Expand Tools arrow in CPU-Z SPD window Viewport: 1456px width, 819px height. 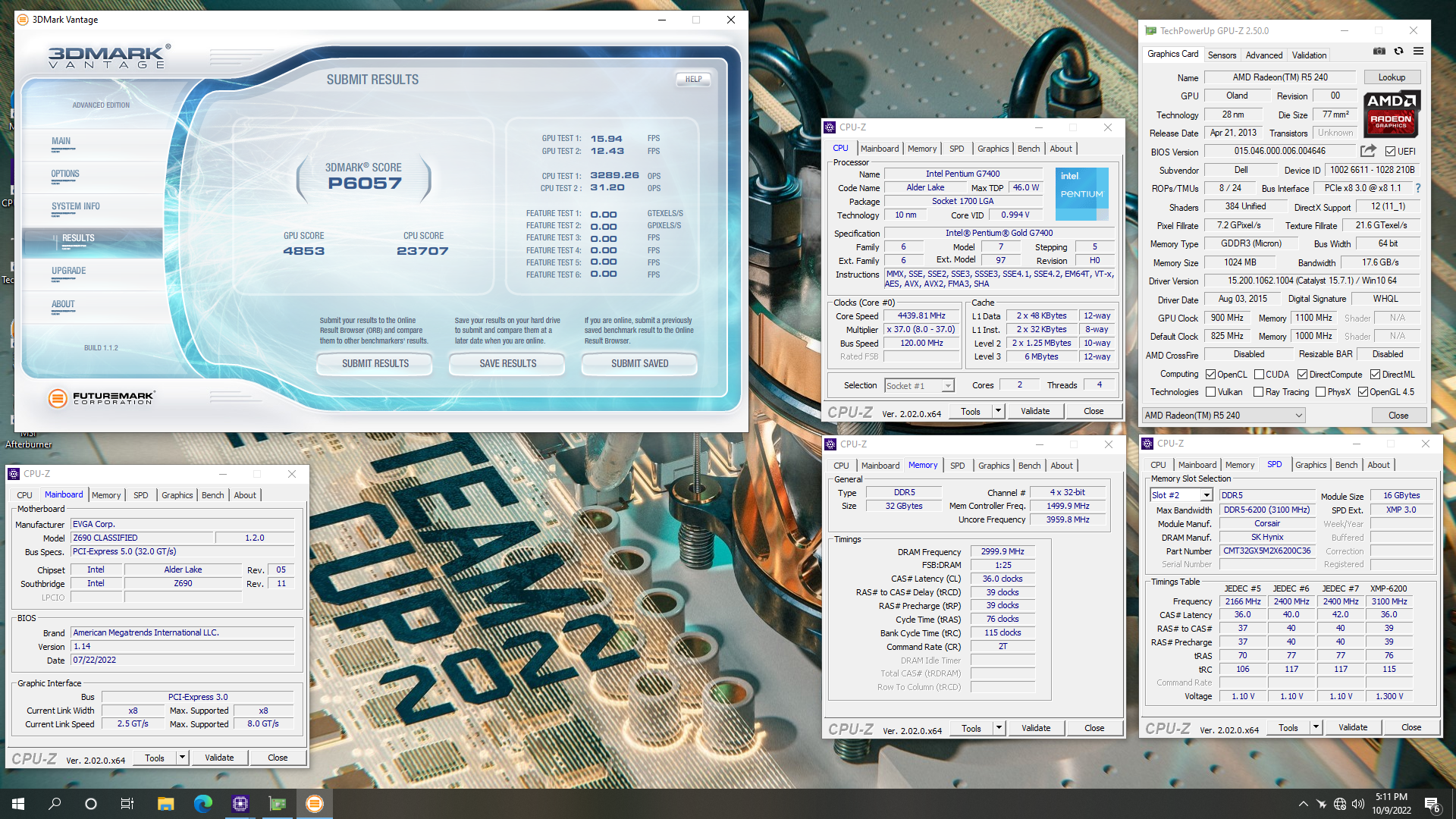pyautogui.click(x=1316, y=727)
